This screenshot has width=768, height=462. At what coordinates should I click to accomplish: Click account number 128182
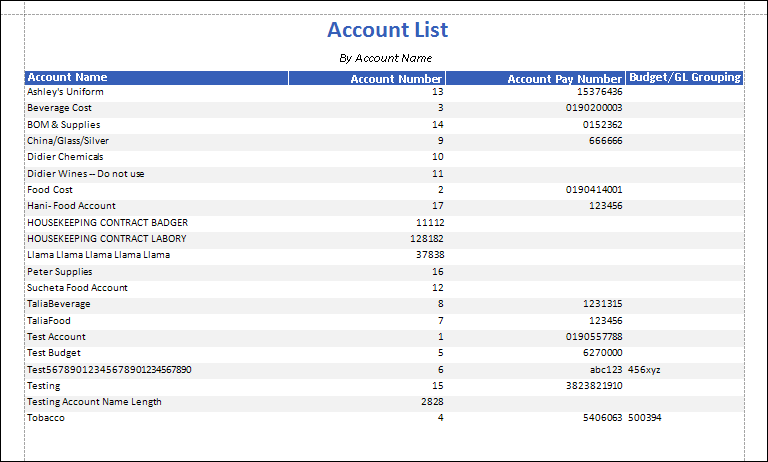click(426, 239)
